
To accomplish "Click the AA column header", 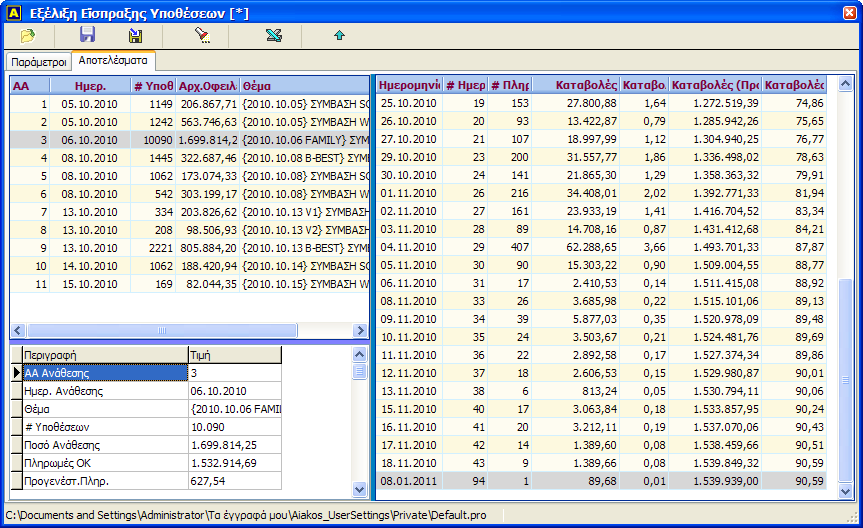I will pyautogui.click(x=30, y=85).
